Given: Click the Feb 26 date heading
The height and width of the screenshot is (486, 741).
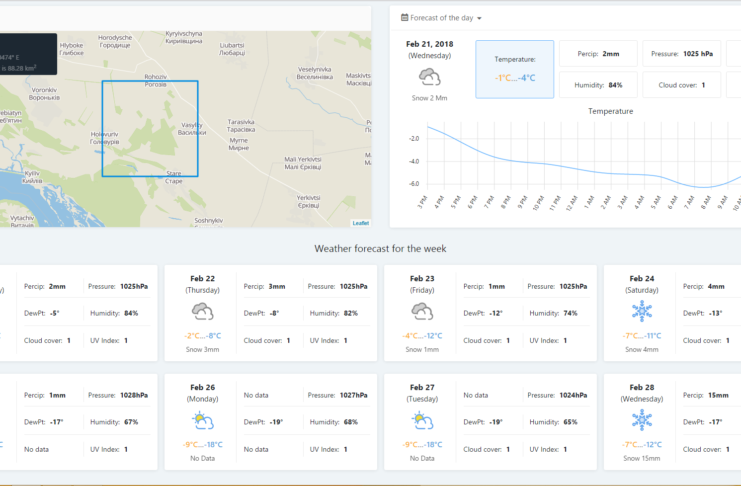Looking at the screenshot, I should pos(202,387).
